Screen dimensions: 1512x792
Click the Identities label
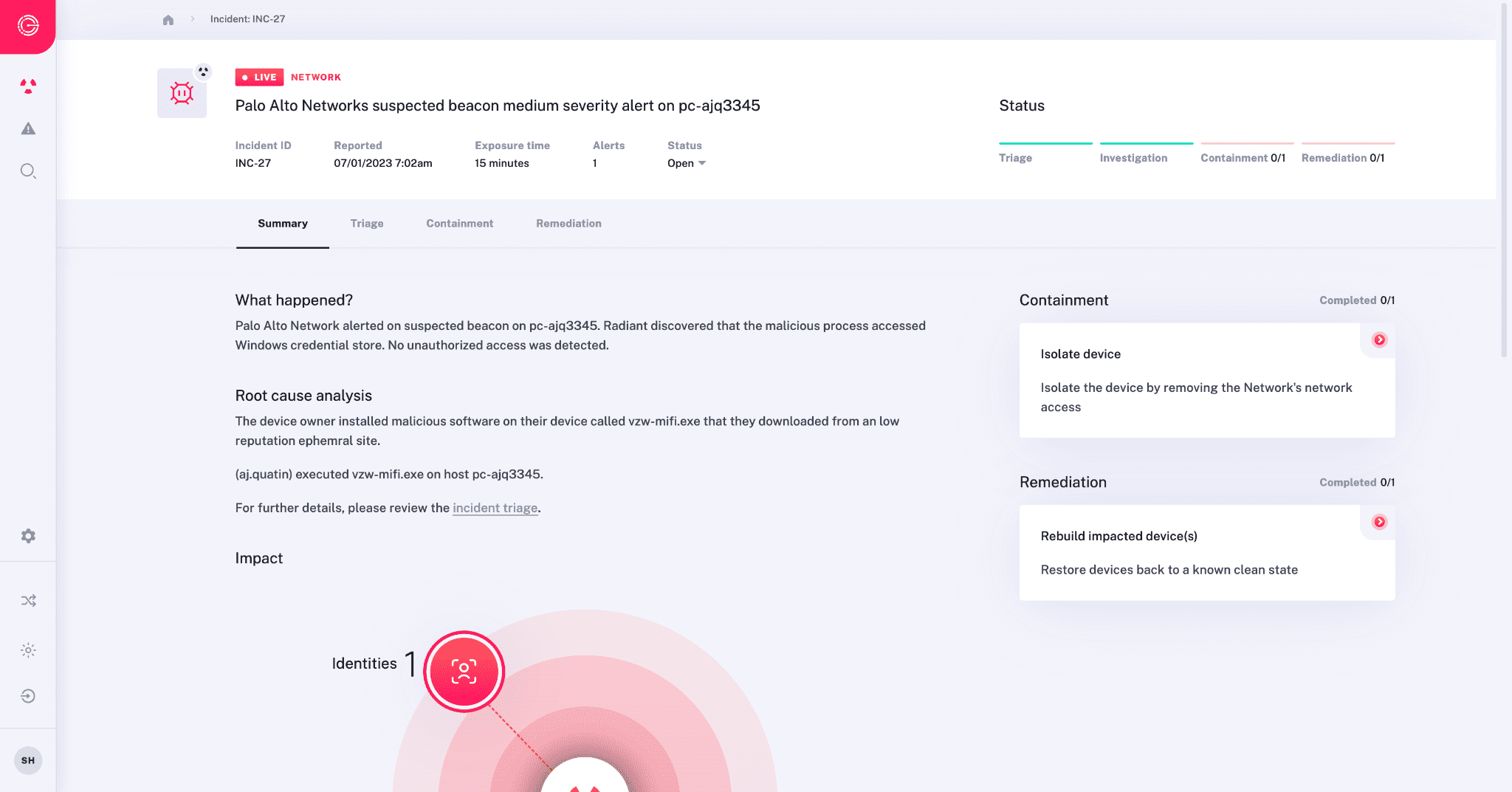pos(364,664)
